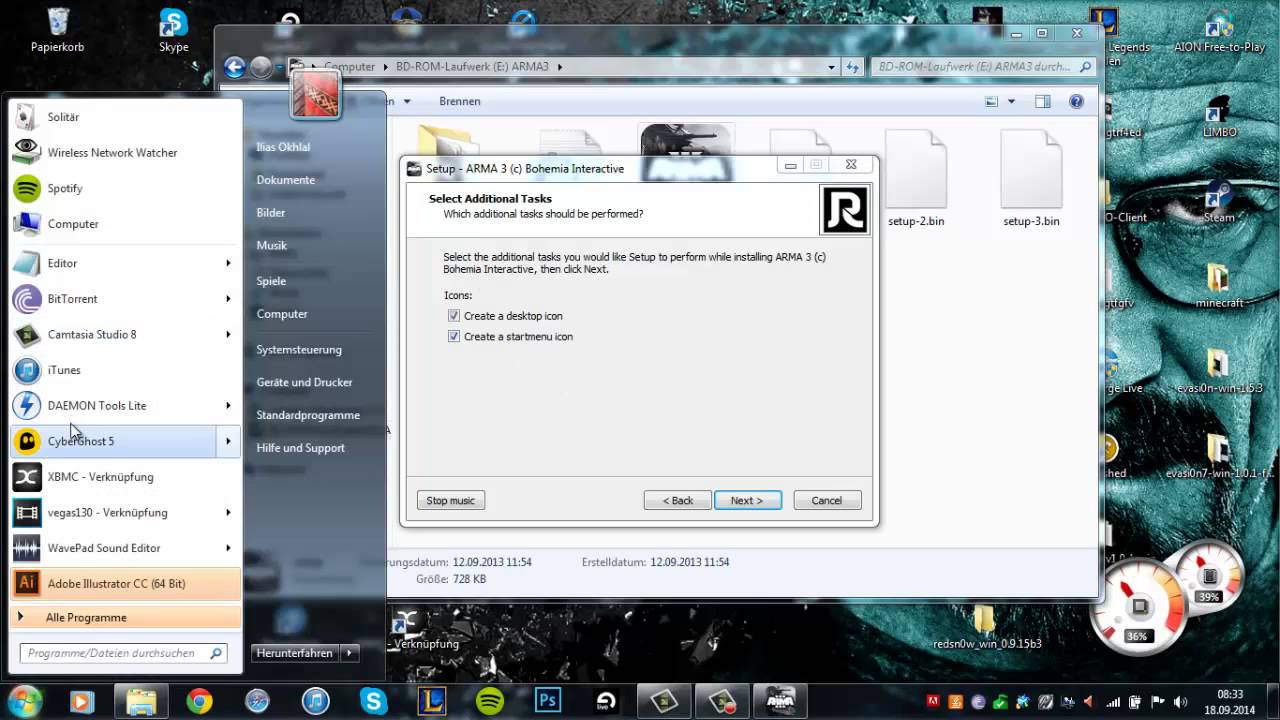Click the Spotify taskbar icon
Image resolution: width=1280 pixels, height=720 pixels.
(x=490, y=701)
